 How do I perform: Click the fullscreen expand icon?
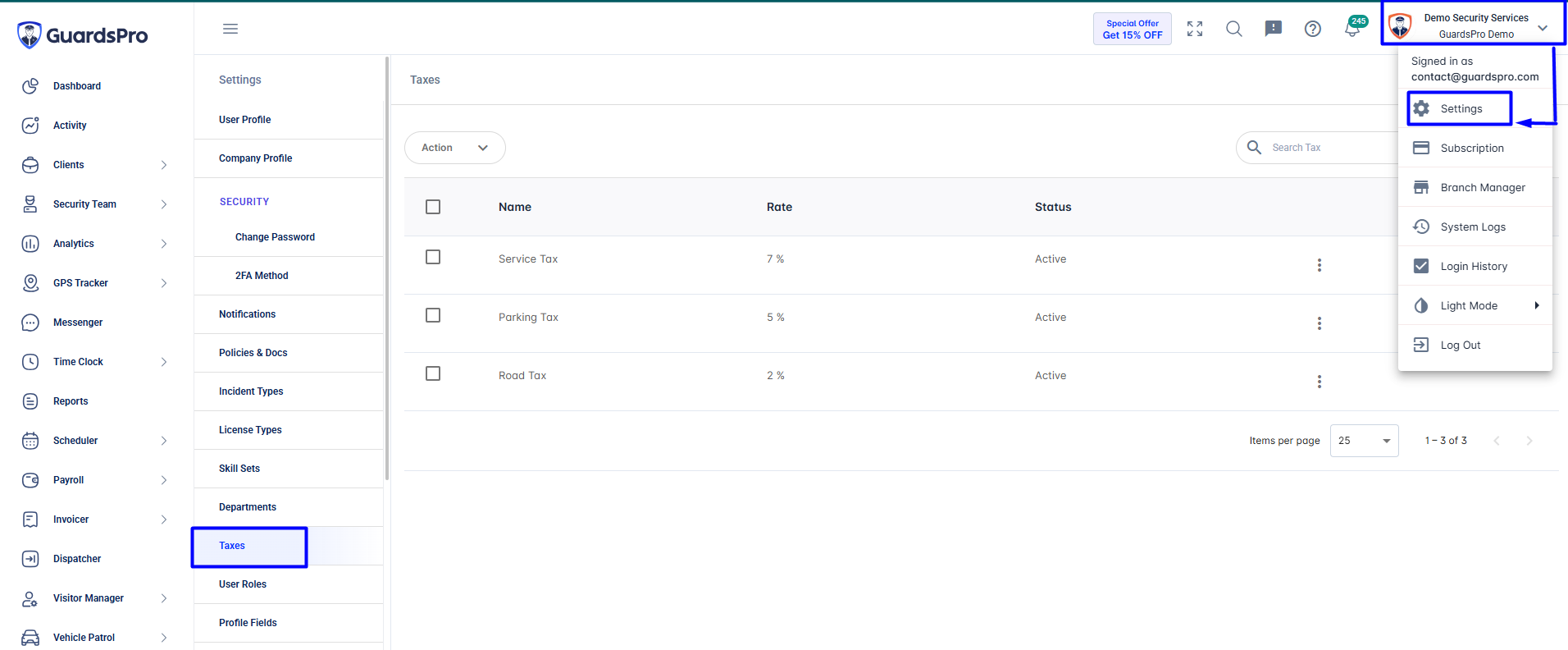click(x=1195, y=29)
